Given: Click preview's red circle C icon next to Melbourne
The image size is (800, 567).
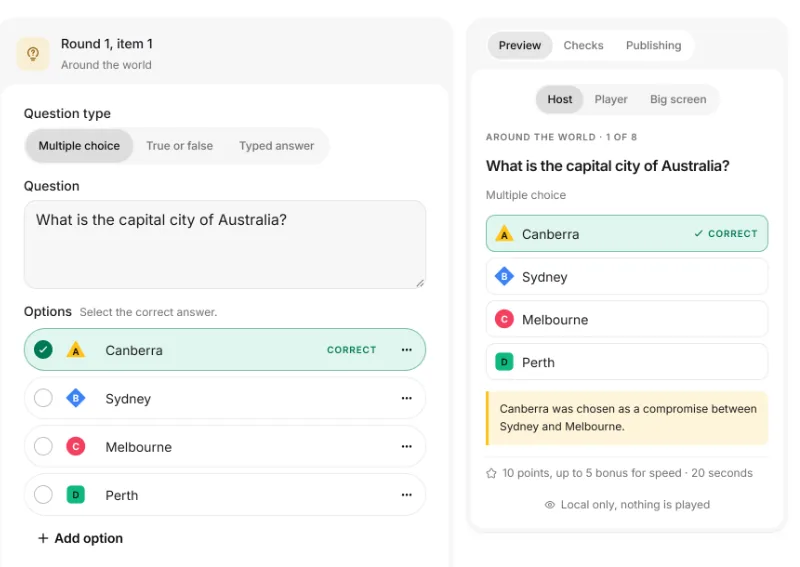Looking at the screenshot, I should (x=504, y=319).
